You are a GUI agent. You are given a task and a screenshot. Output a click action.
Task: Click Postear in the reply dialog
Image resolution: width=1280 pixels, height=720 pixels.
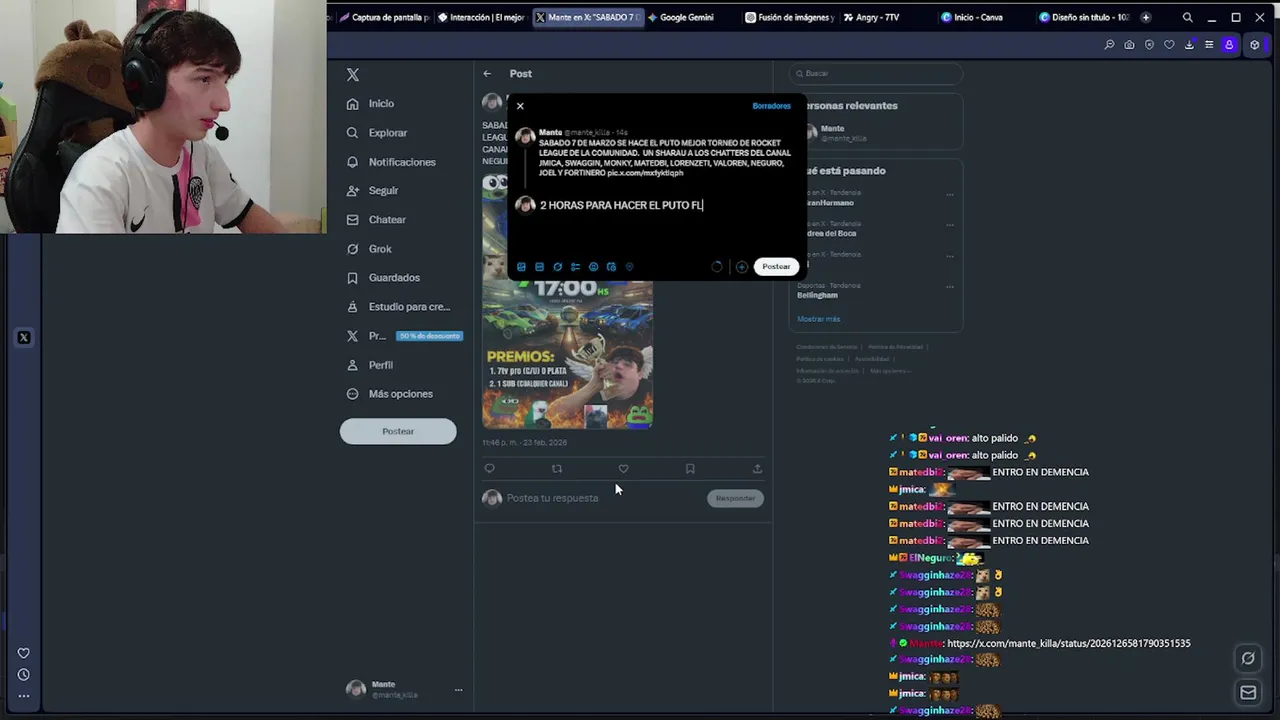pyautogui.click(x=776, y=267)
